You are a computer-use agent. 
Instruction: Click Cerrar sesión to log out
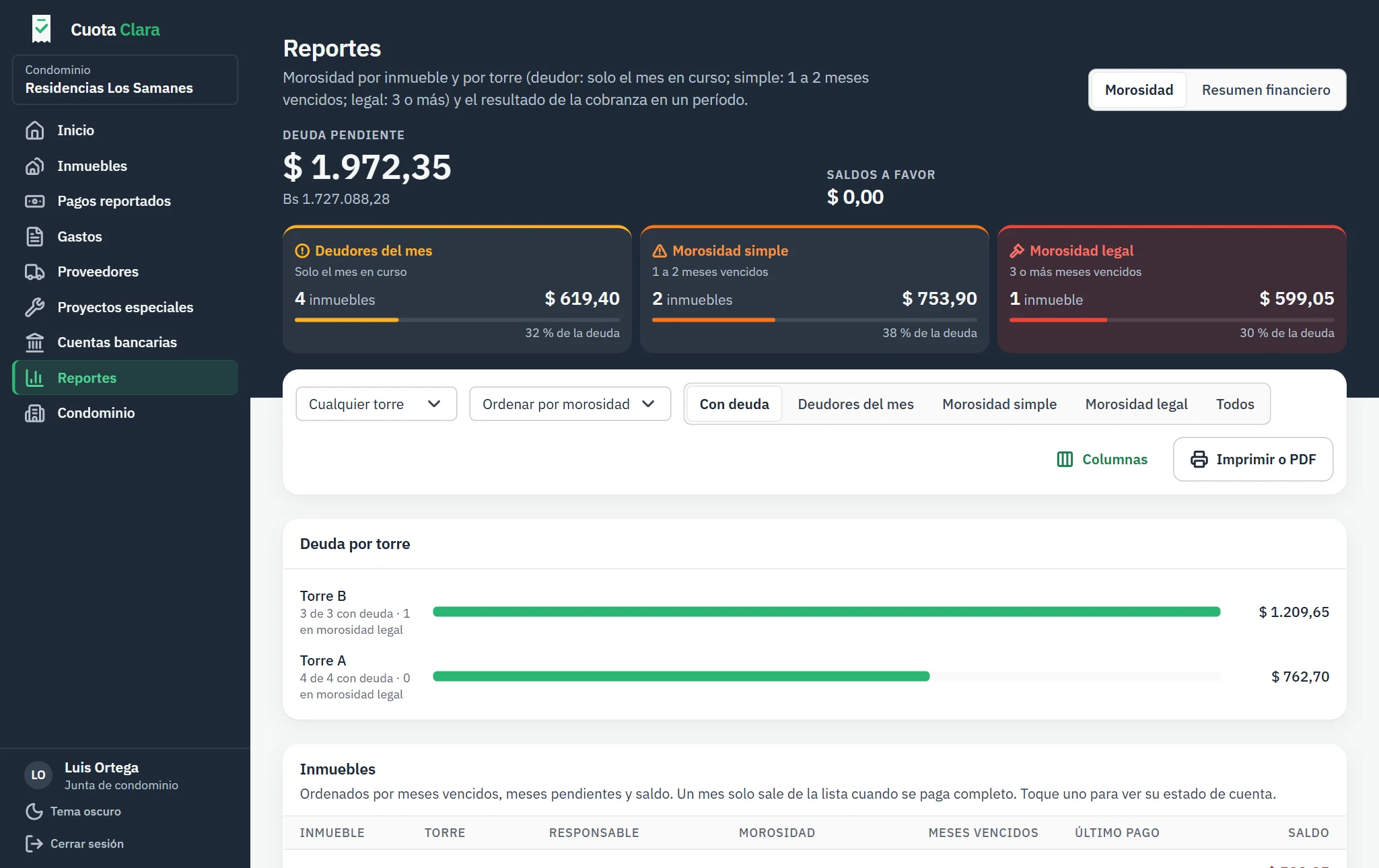point(74,844)
